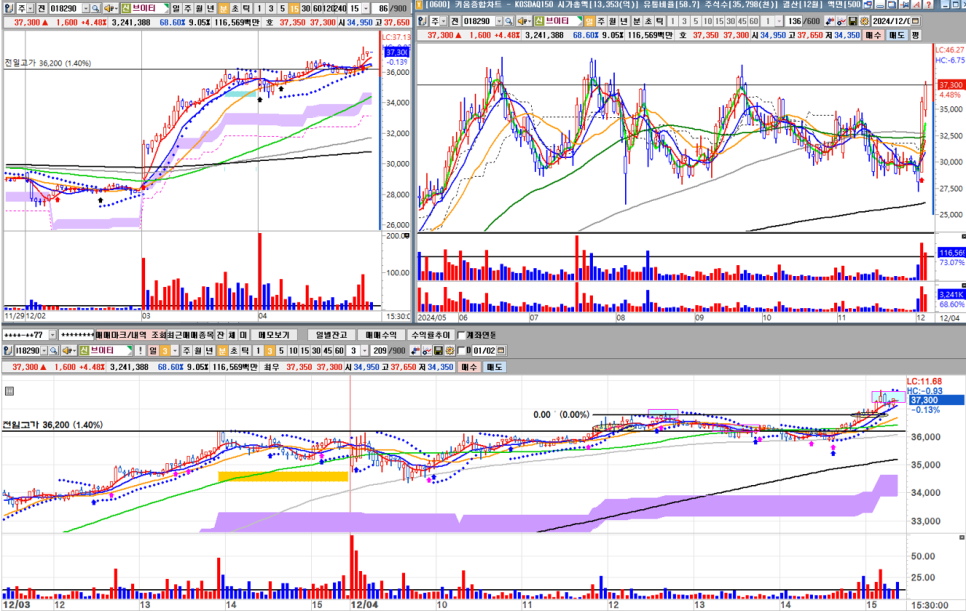Open interval value dropdown in top-left chart

(366, 9)
